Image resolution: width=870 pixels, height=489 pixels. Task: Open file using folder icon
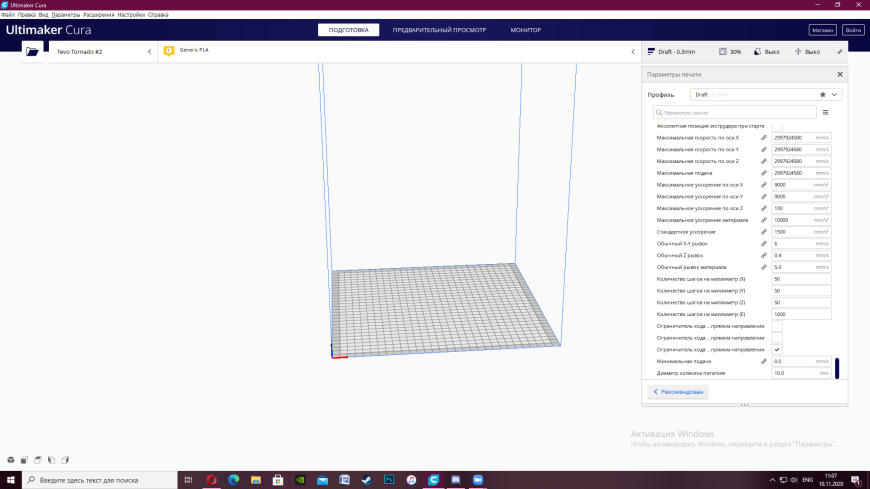[32, 52]
